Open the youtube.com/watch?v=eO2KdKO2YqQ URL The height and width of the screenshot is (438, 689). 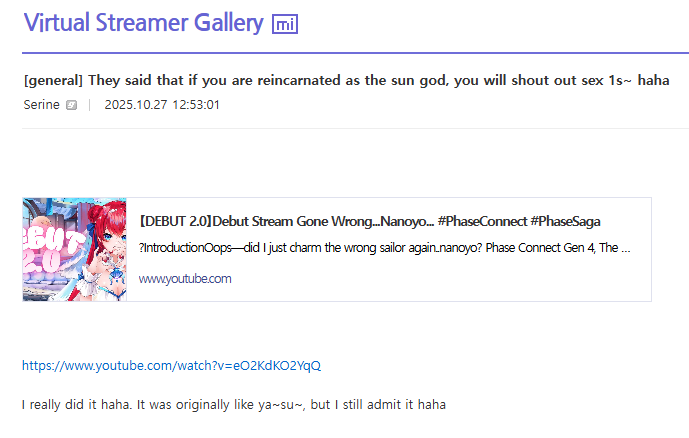pos(171,366)
